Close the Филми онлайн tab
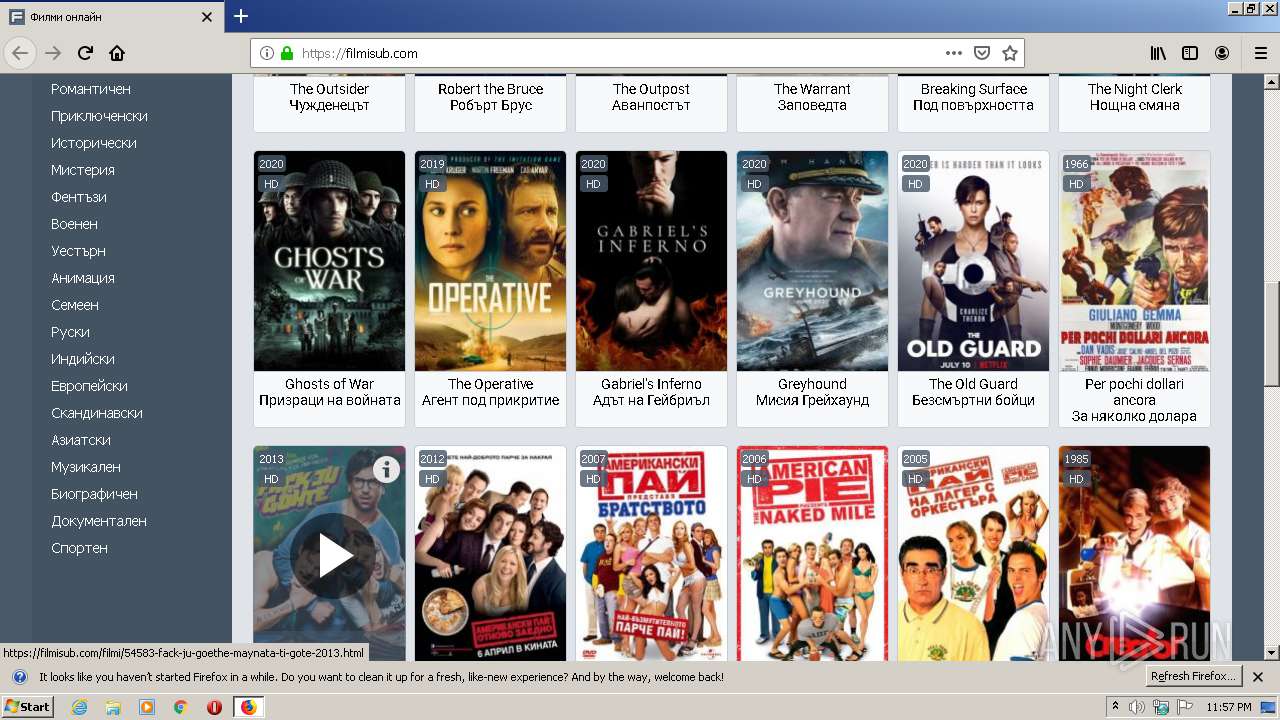 click(207, 17)
